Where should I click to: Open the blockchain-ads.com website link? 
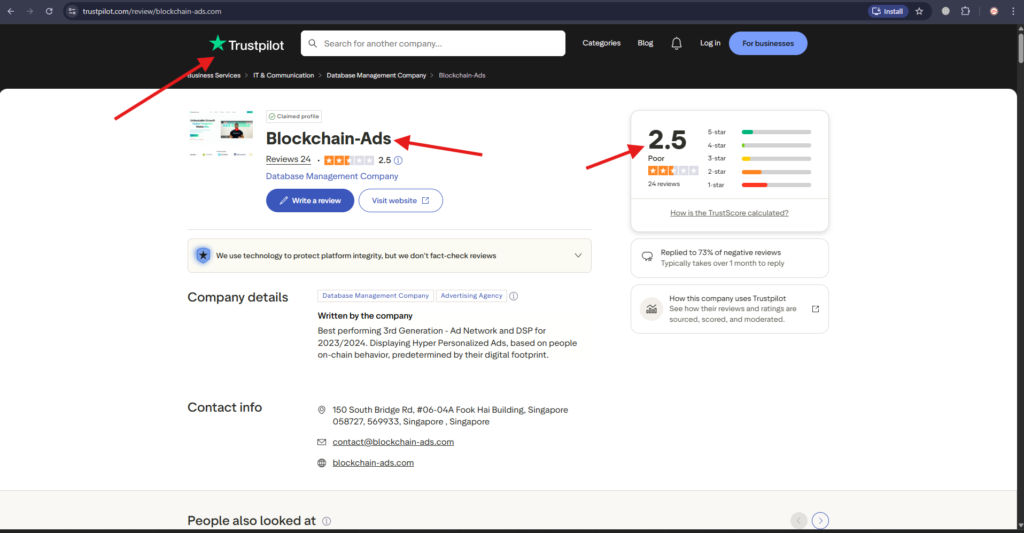click(x=372, y=463)
